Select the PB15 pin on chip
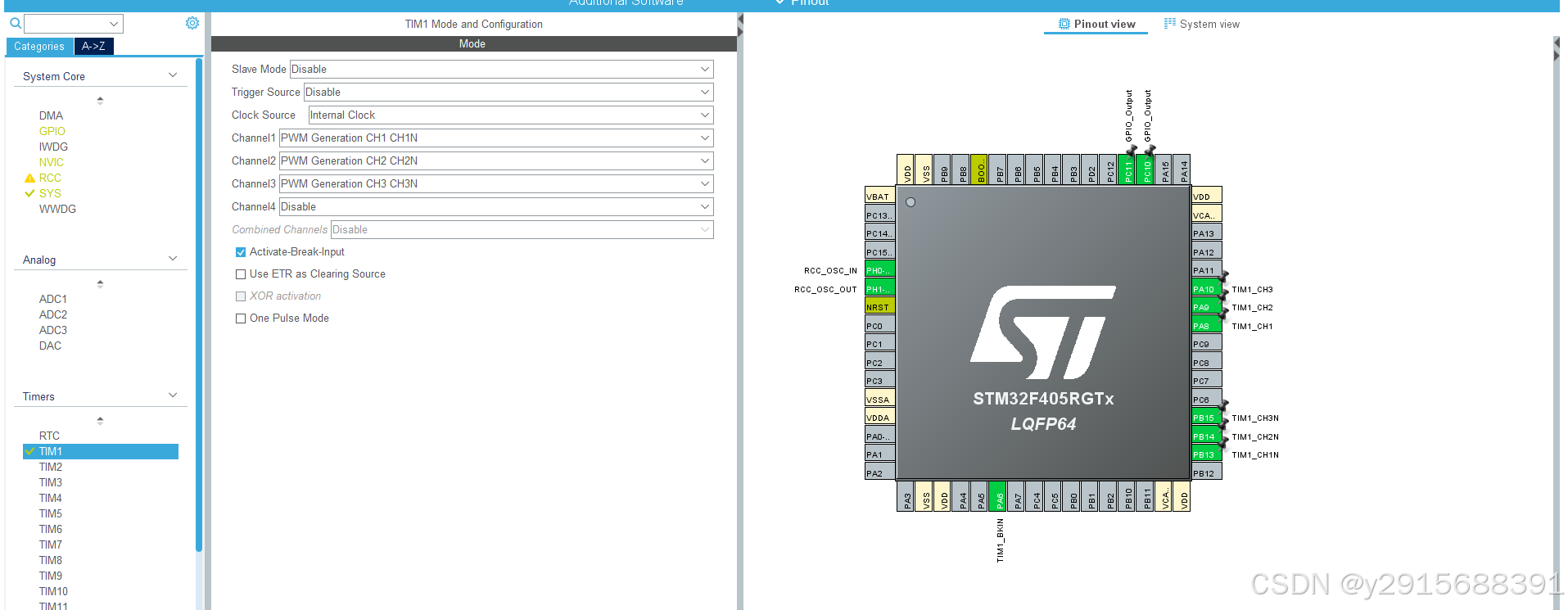 click(1207, 418)
